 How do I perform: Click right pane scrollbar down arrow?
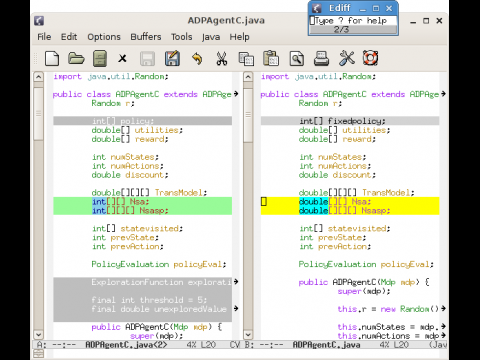[248, 334]
